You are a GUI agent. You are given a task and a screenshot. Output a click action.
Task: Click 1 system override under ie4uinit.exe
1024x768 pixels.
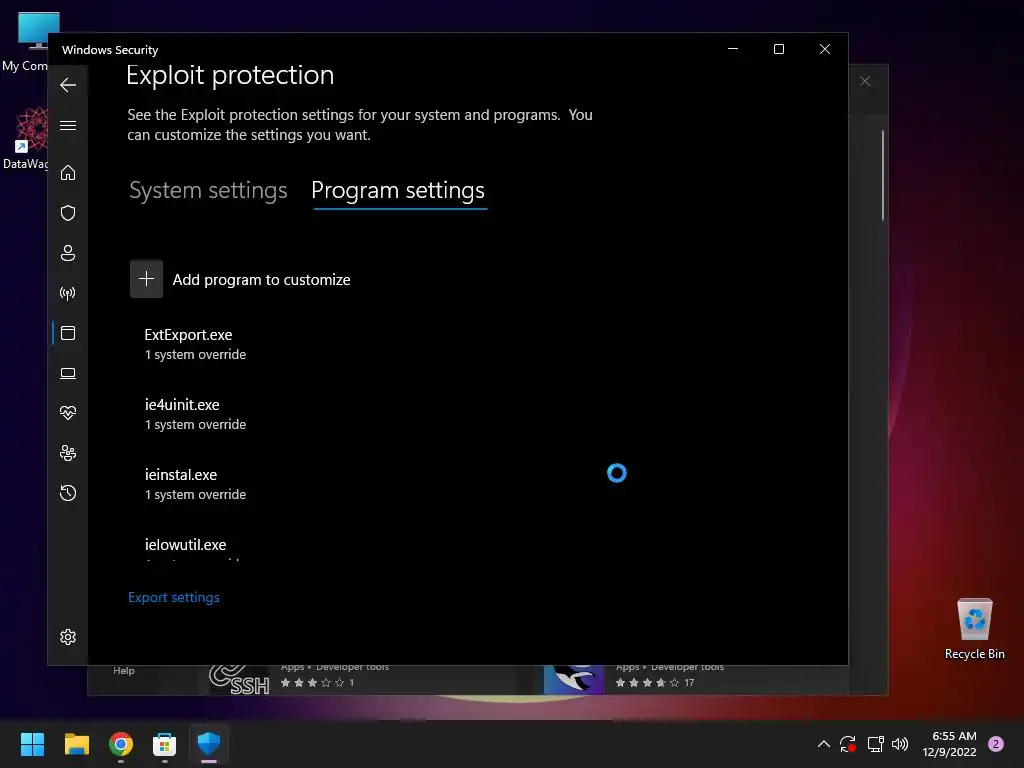(x=195, y=424)
